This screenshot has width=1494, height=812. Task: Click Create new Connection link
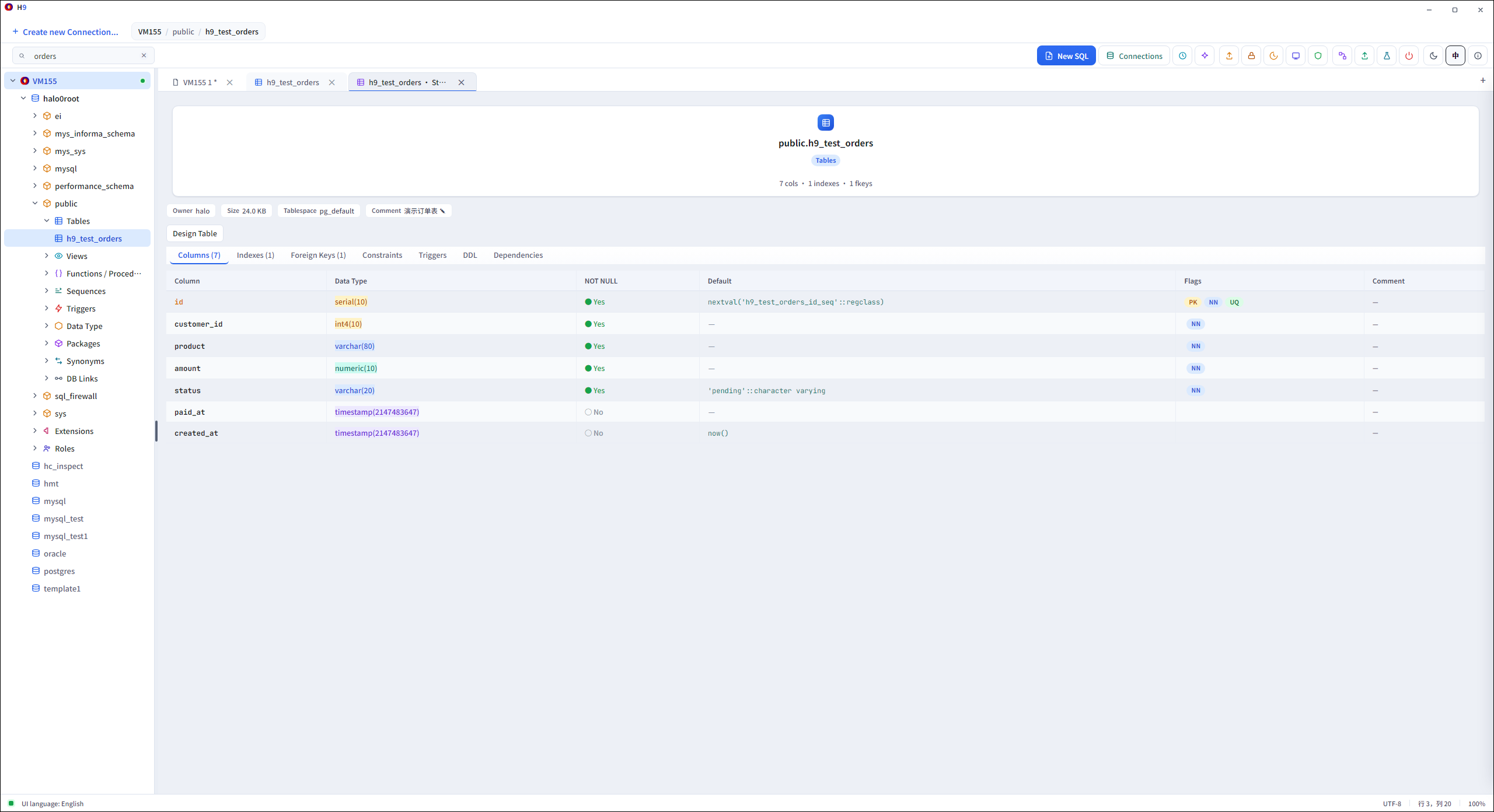tap(65, 32)
